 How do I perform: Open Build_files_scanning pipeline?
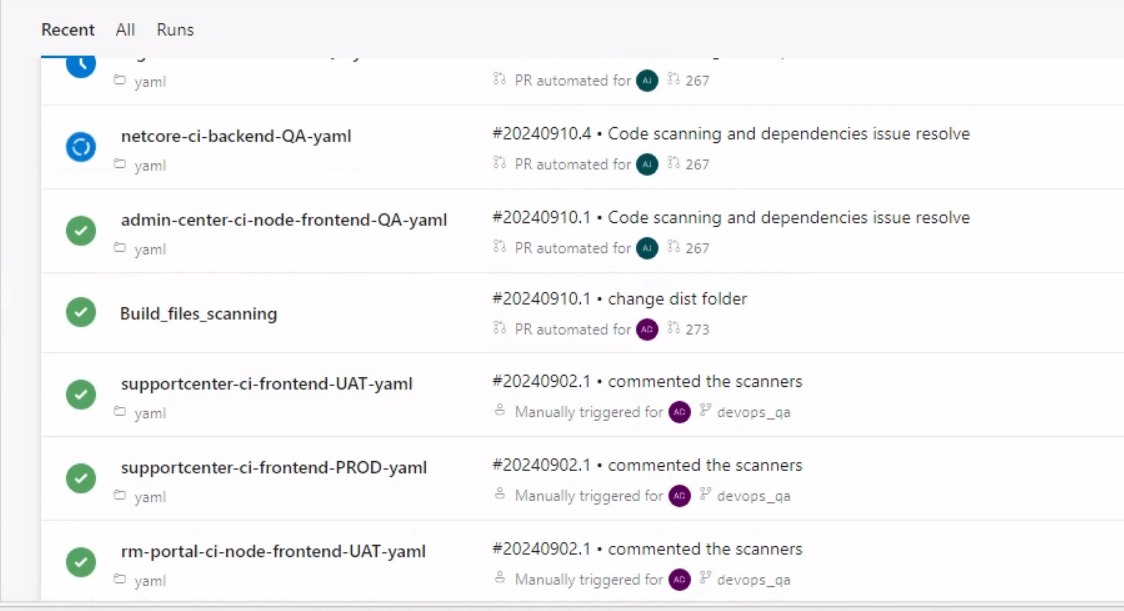point(198,314)
